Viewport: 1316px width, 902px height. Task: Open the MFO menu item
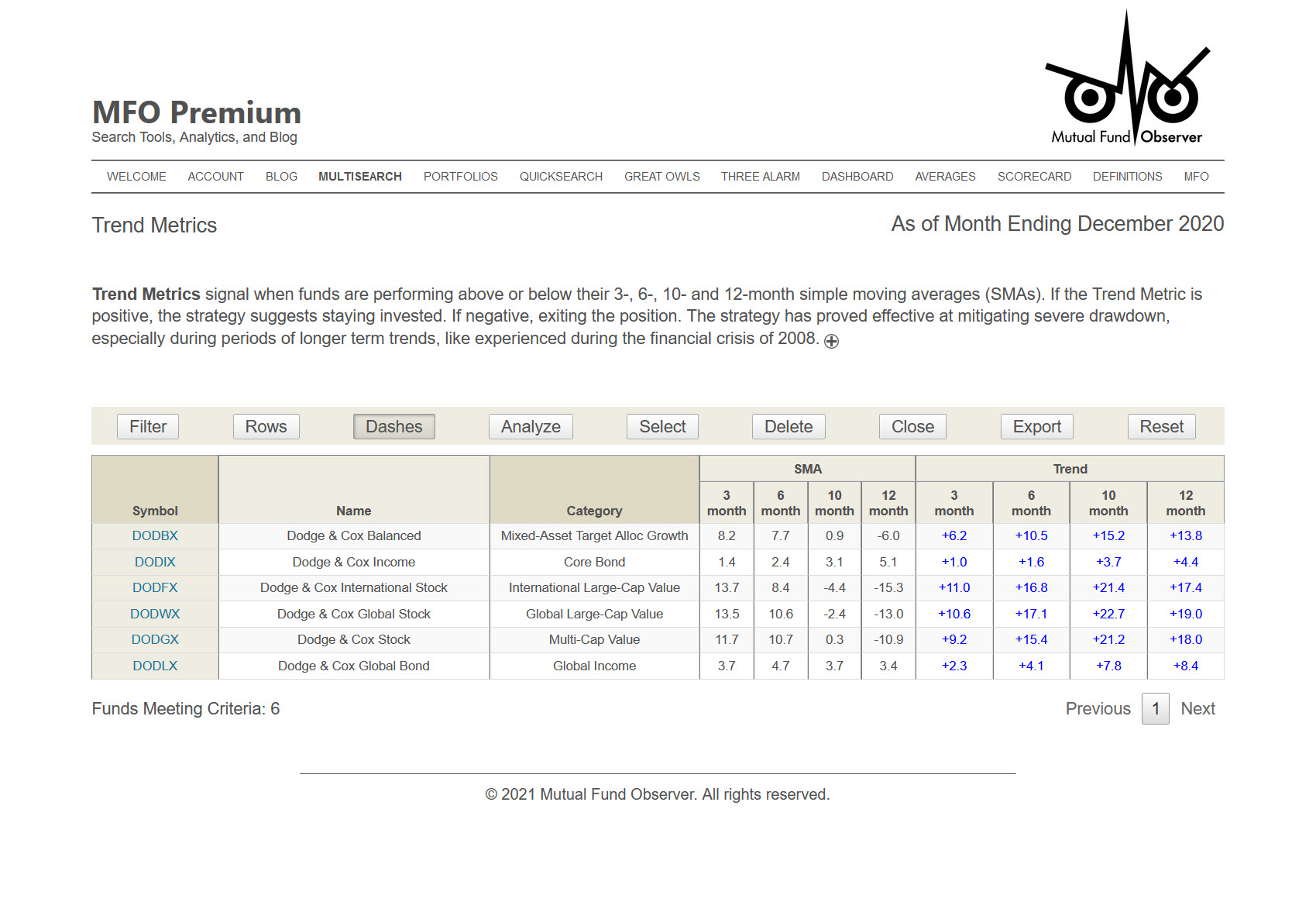coord(1196,177)
